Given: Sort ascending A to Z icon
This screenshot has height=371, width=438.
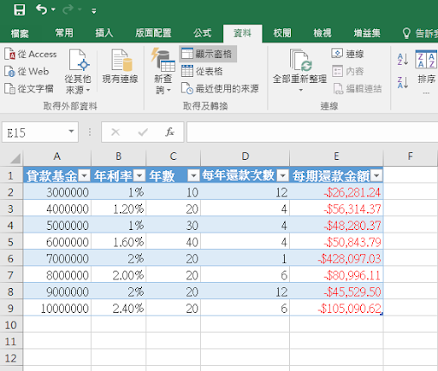Looking at the screenshot, I should pyautogui.click(x=403, y=59).
